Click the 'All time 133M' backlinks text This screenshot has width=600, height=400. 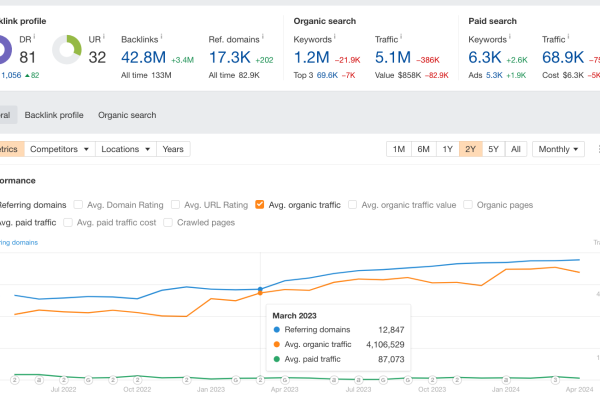coord(146,75)
